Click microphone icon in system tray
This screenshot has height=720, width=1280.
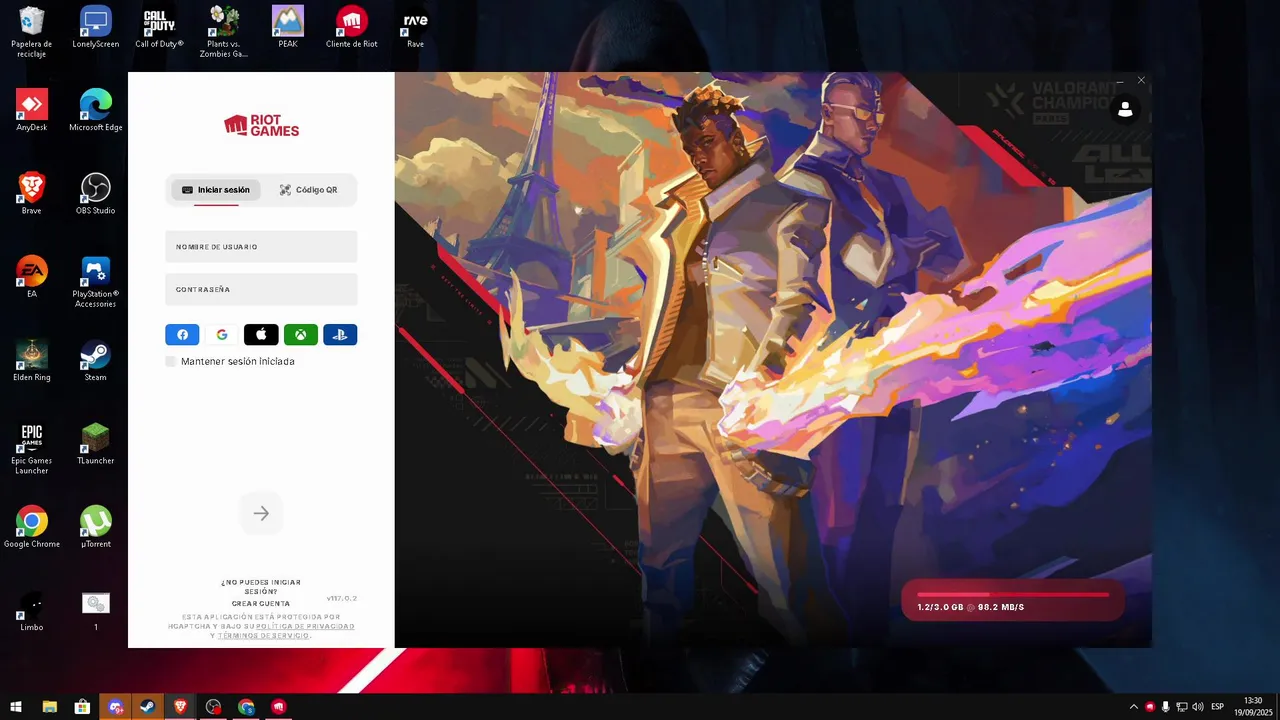tap(1166, 707)
